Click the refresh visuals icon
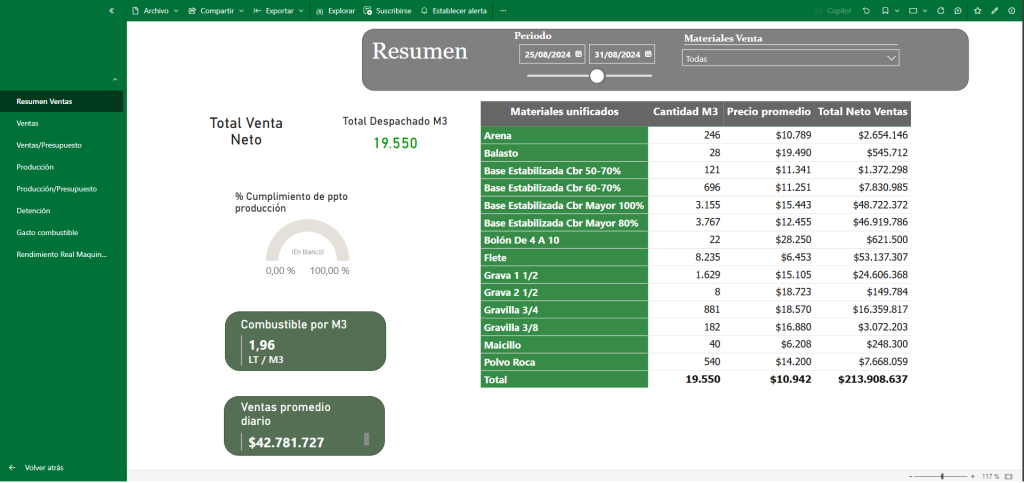This screenshot has width=1024, height=483. [940, 10]
